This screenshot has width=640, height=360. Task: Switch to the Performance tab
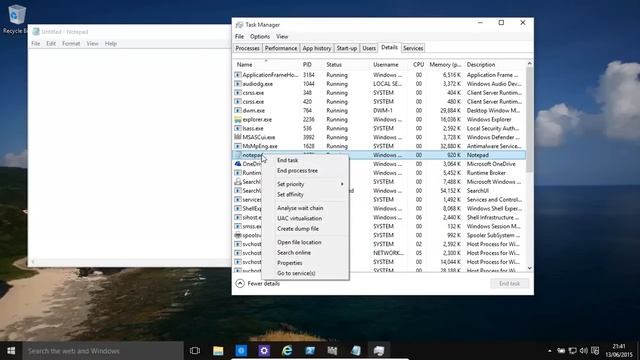click(281, 48)
